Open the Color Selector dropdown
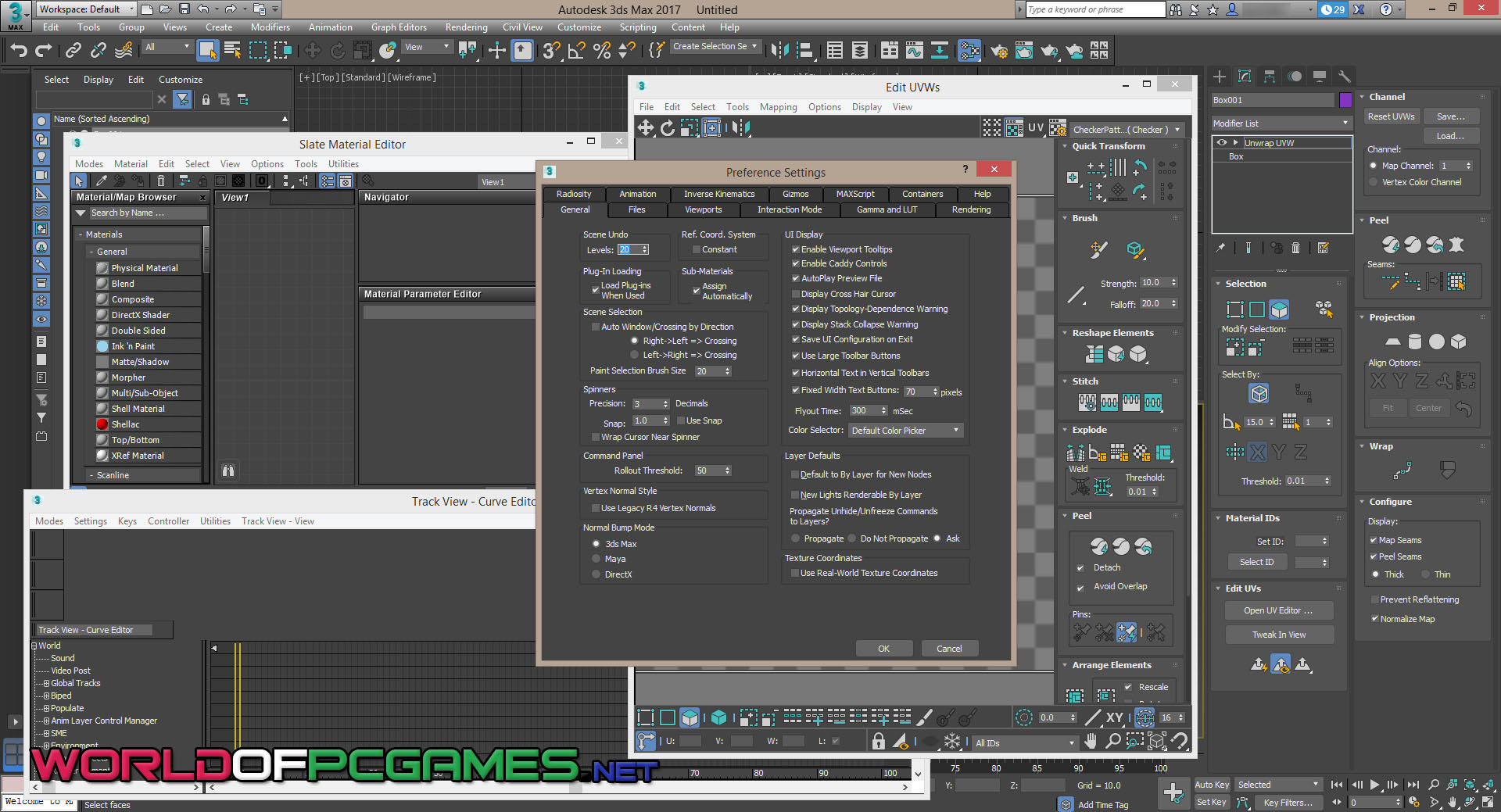This screenshot has height=812, width=1501. [x=905, y=431]
